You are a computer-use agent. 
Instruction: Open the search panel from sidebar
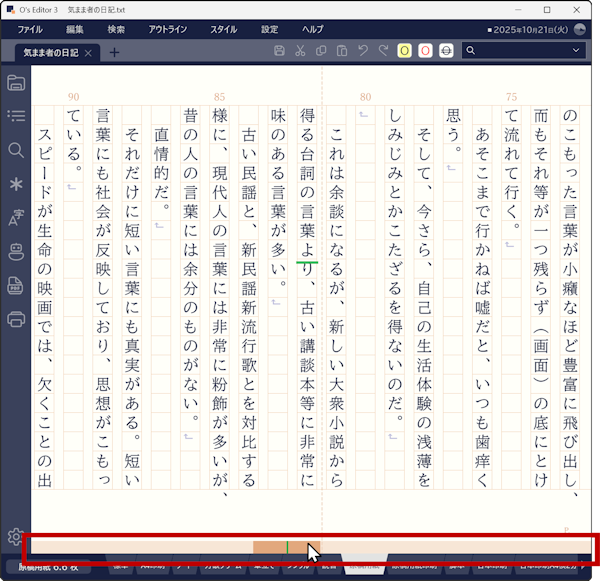[16, 150]
